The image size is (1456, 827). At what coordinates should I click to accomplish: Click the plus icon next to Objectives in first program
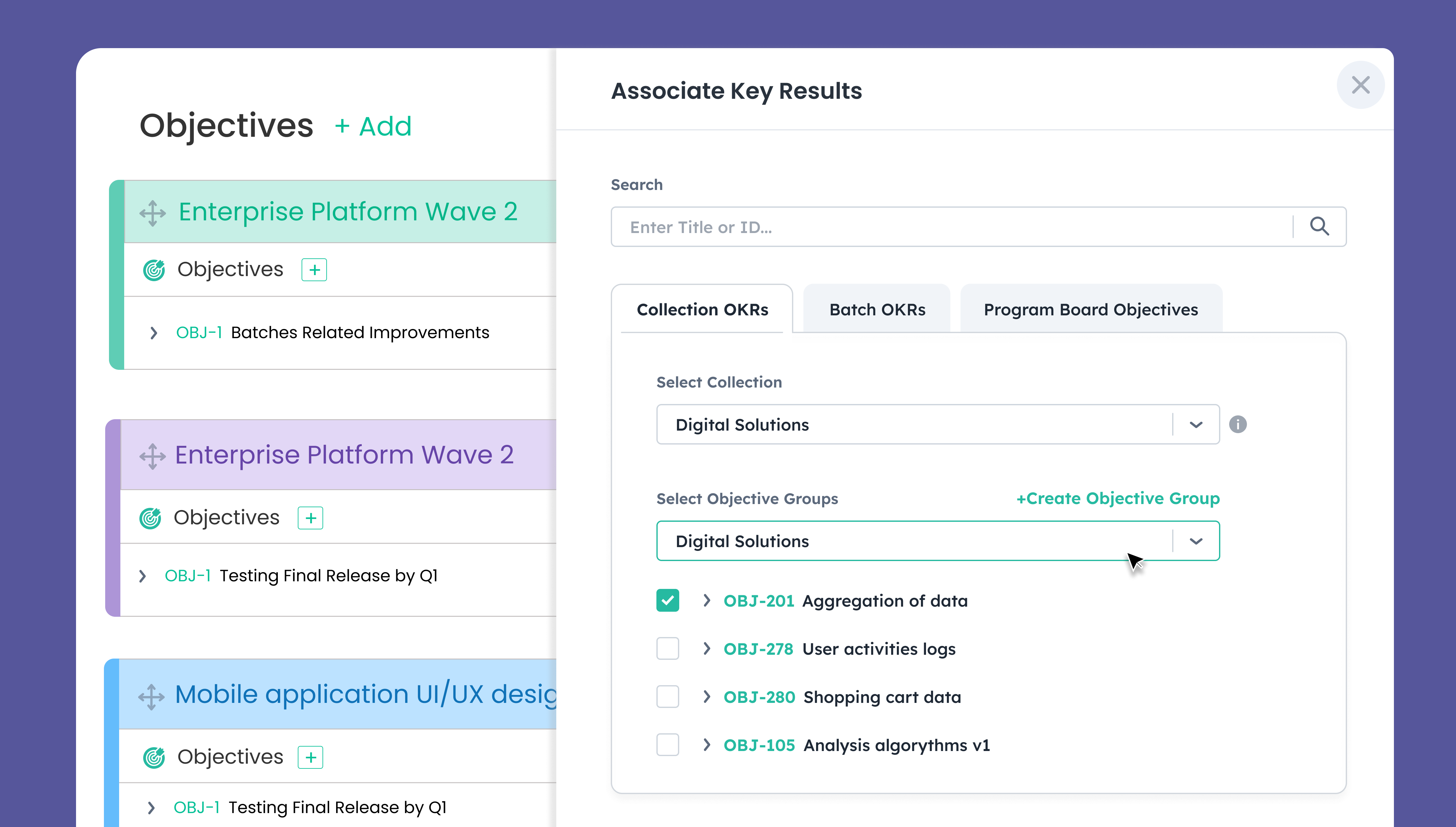(x=314, y=269)
